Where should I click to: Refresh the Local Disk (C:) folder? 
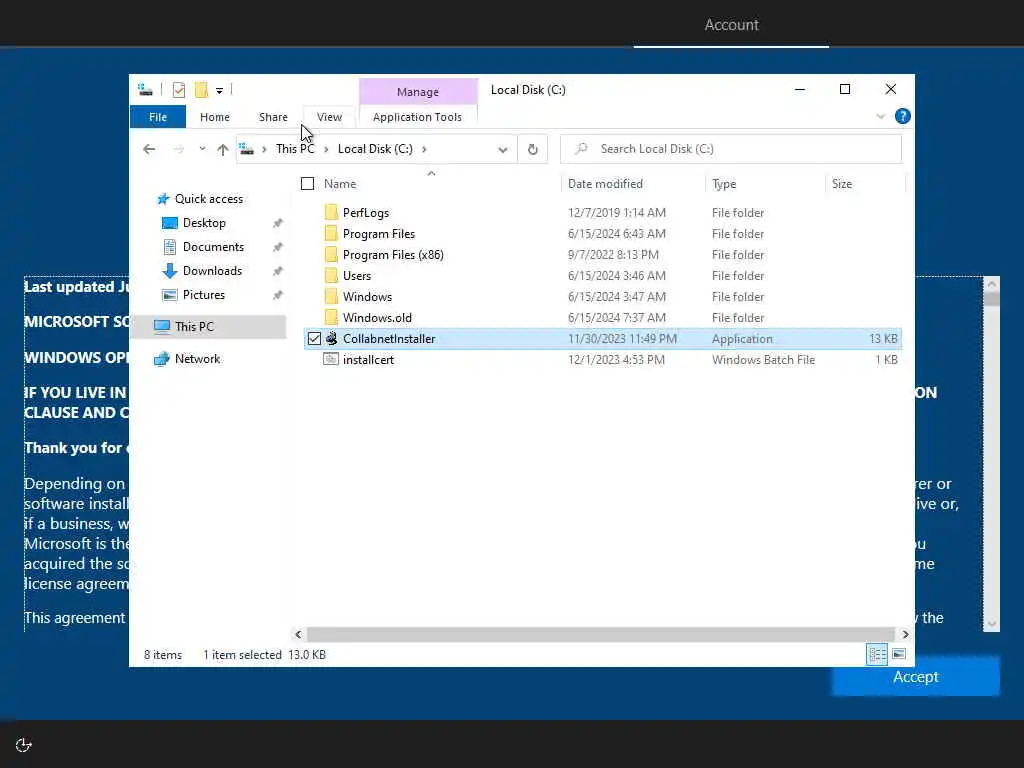tap(533, 150)
